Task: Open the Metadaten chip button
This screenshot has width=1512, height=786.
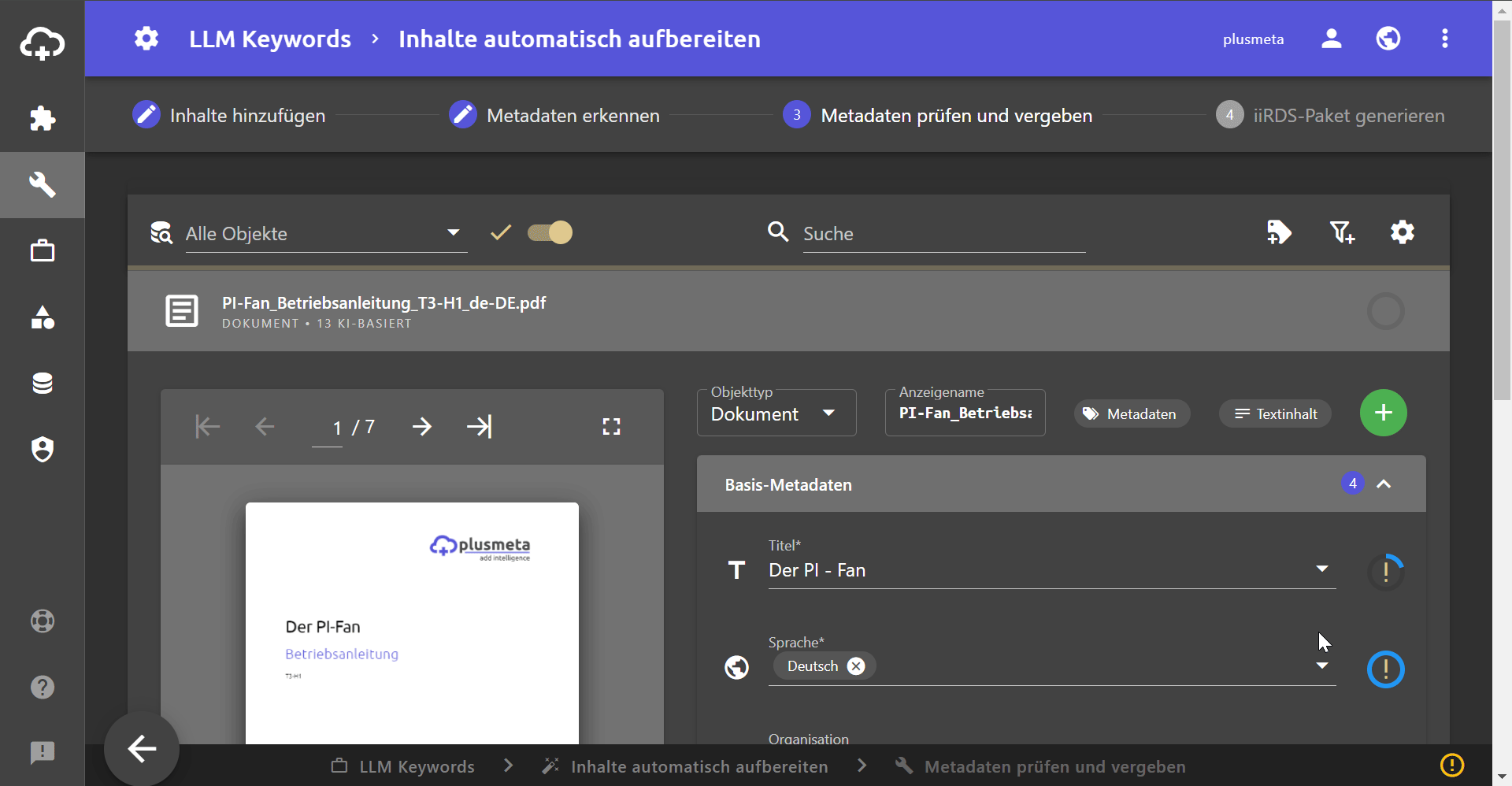Action: pyautogui.click(x=1132, y=413)
